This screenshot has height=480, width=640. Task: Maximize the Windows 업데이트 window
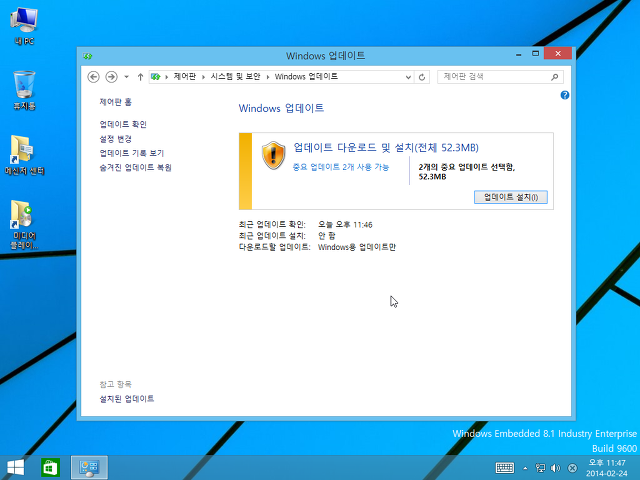[536, 53]
